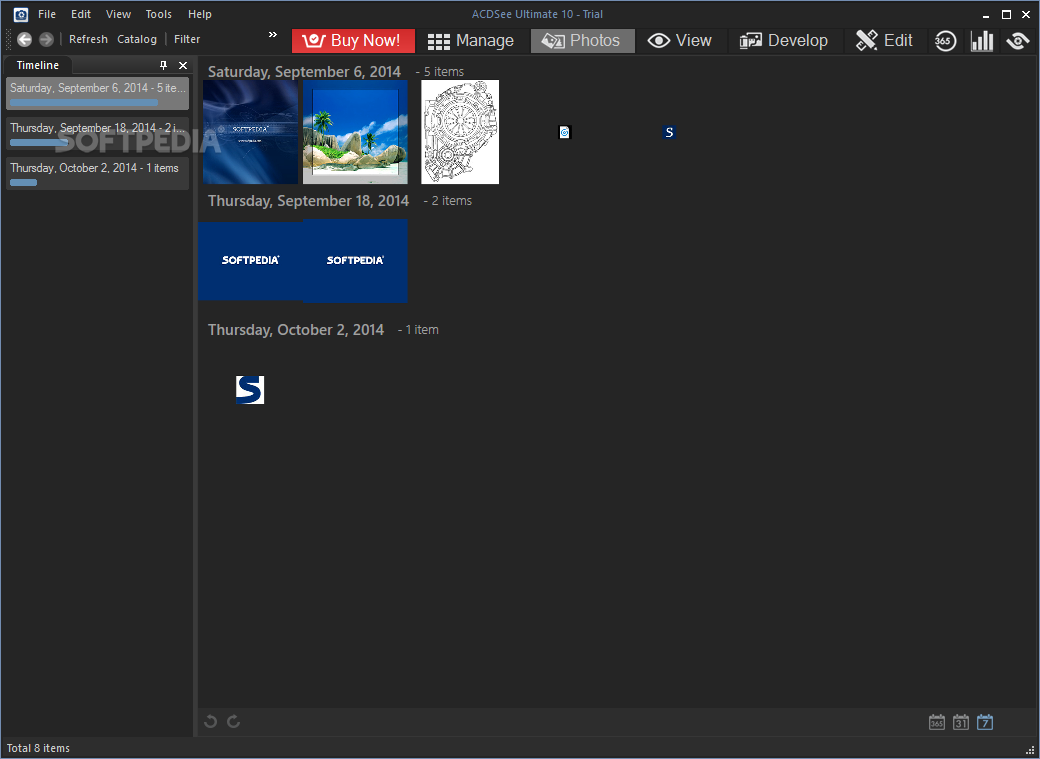This screenshot has height=759, width=1040.
Task: Select Saturday, September 6, 2014 timeline entry
Action: 98,94
